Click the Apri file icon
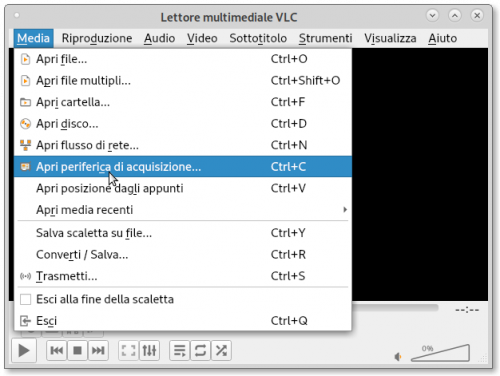This screenshot has width=500, height=376. coord(25,59)
